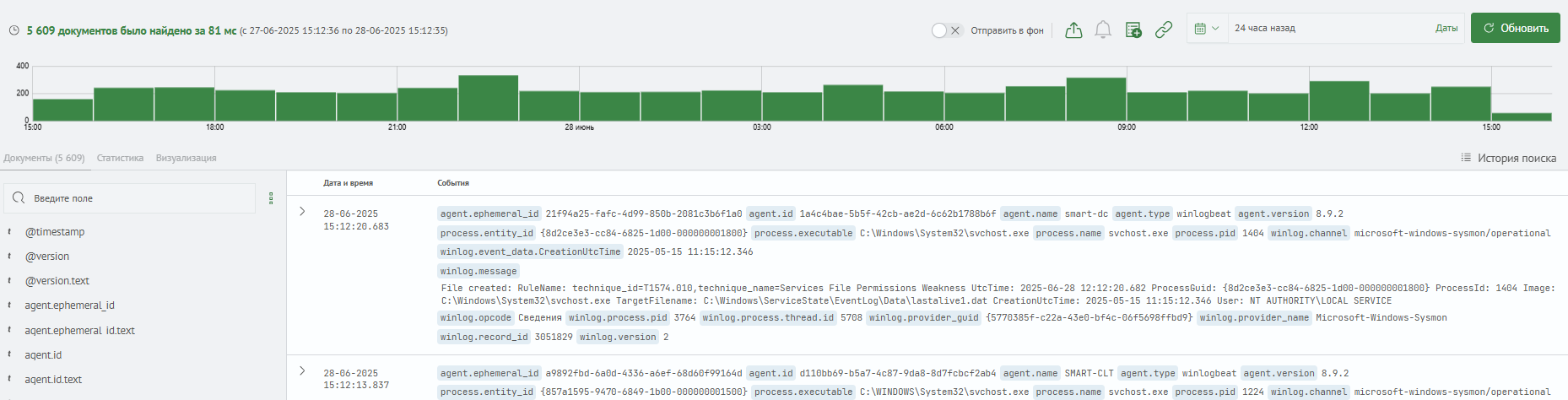Open the Визуализация tab
The height and width of the screenshot is (400, 1568).
186,158
